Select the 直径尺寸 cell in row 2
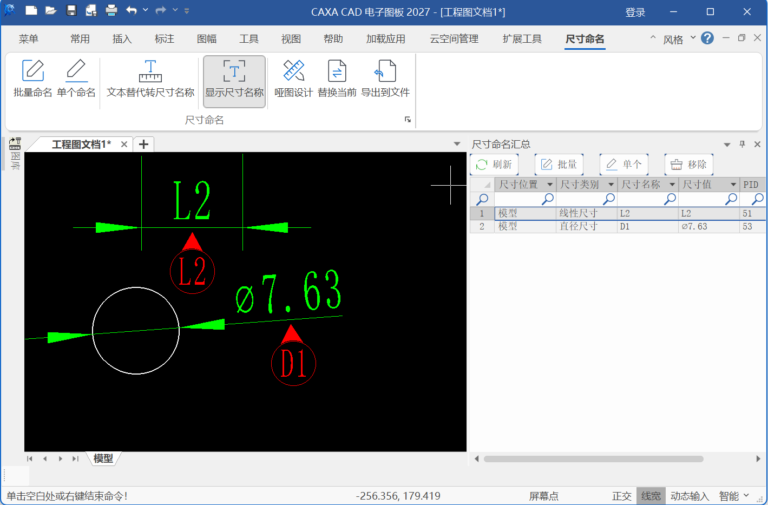Screen dimensions: 768x505 (586, 226)
